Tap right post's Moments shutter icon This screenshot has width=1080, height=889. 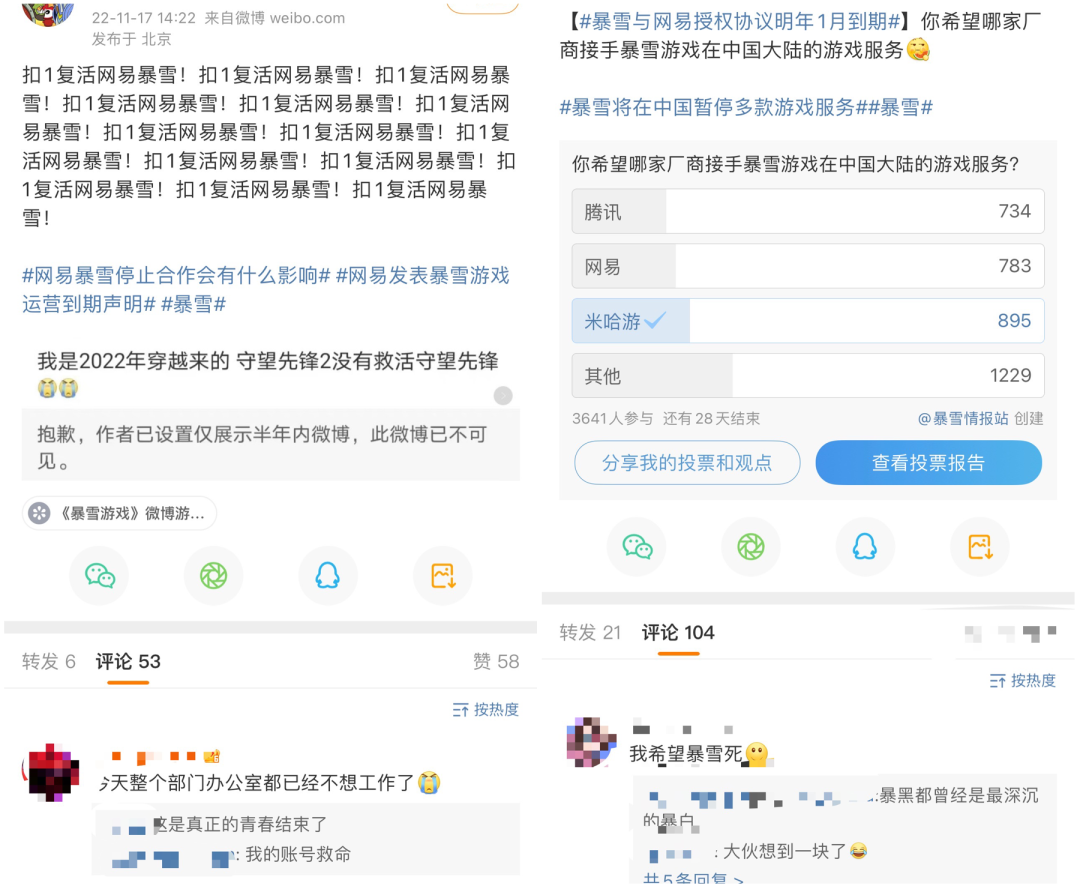click(751, 547)
